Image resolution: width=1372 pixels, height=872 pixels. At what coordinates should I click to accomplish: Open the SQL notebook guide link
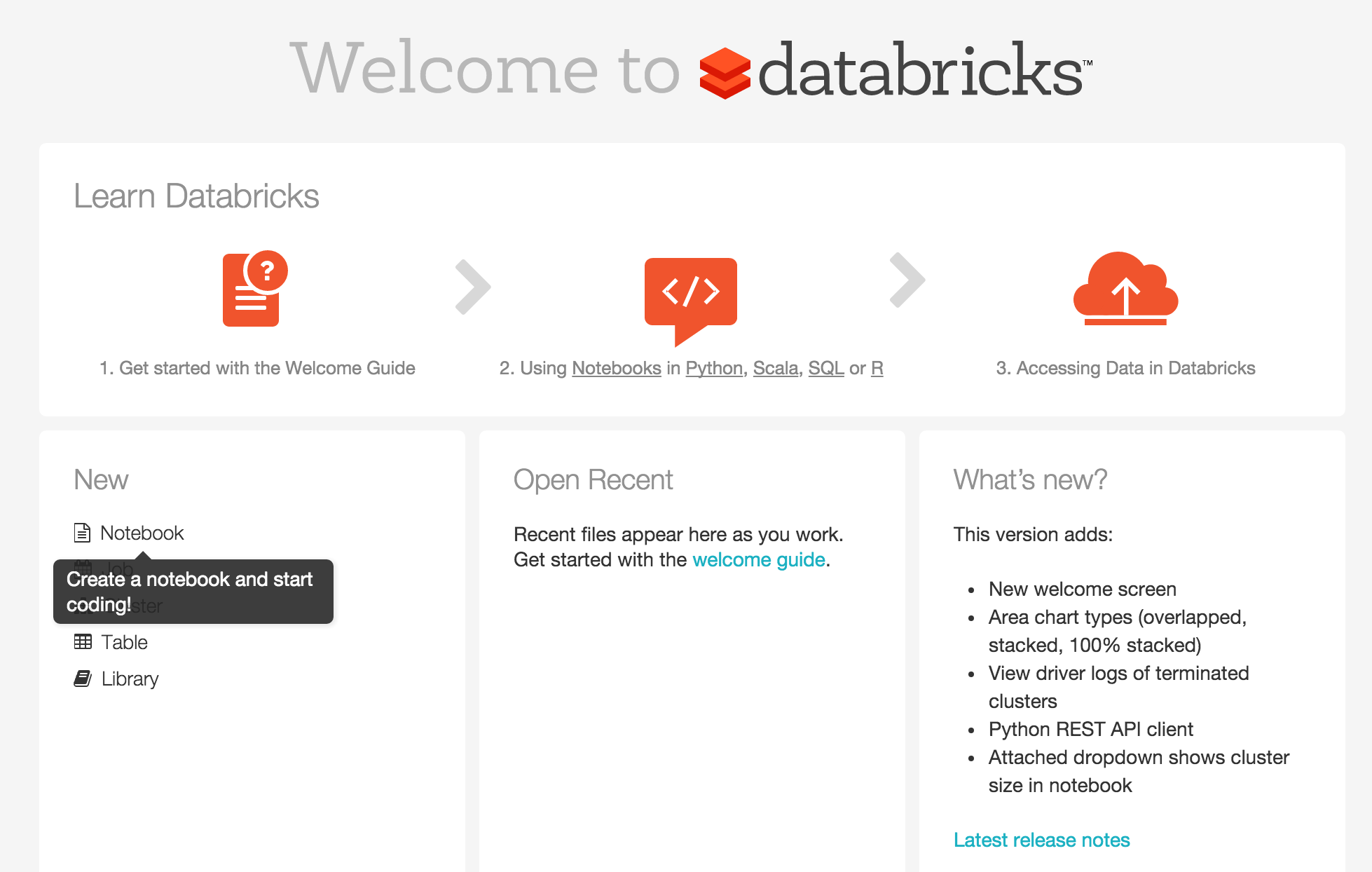click(x=825, y=368)
